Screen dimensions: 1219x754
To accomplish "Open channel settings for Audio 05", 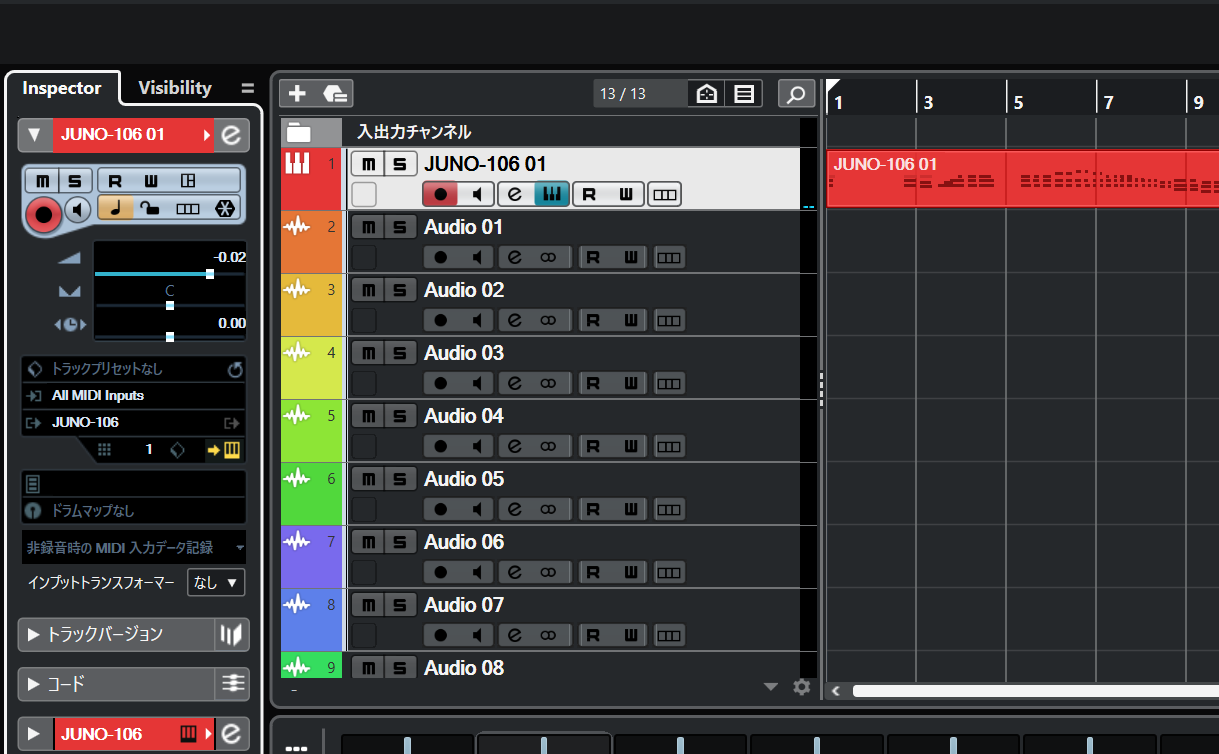I will point(515,509).
